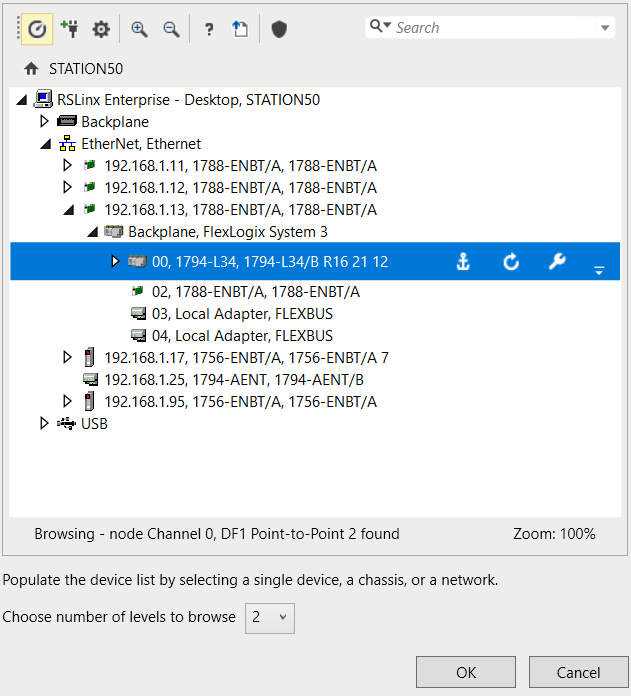Open the search box history dropdown arrow
631x696 pixels.
coord(605,28)
